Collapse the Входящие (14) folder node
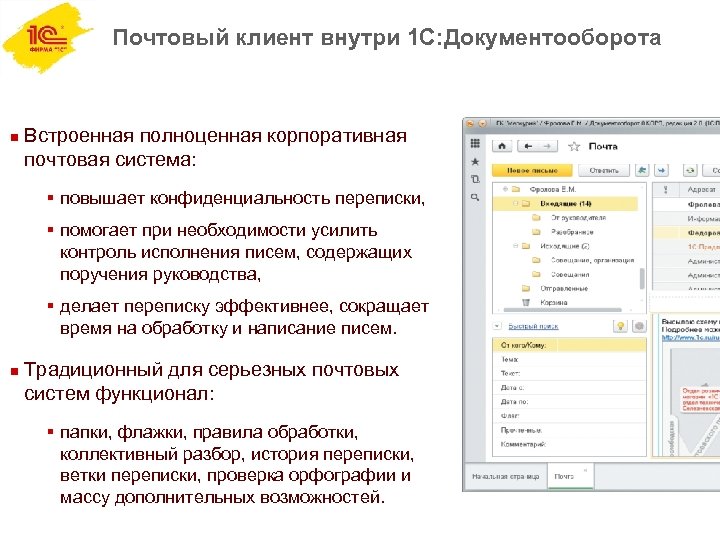Image resolution: width=720 pixels, height=540 pixels. [515, 203]
